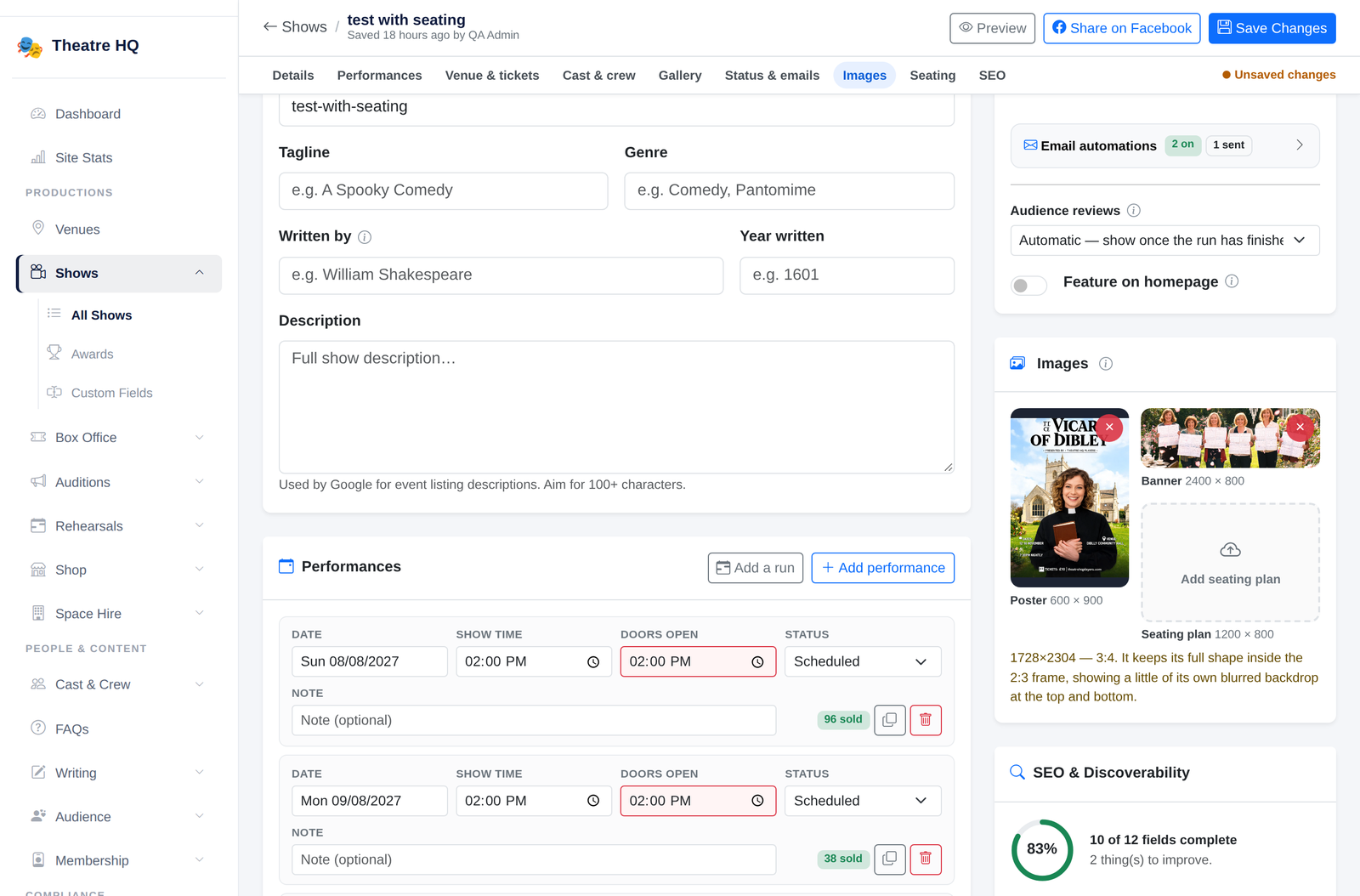
Task: Open the Seating tab
Action: tap(932, 76)
